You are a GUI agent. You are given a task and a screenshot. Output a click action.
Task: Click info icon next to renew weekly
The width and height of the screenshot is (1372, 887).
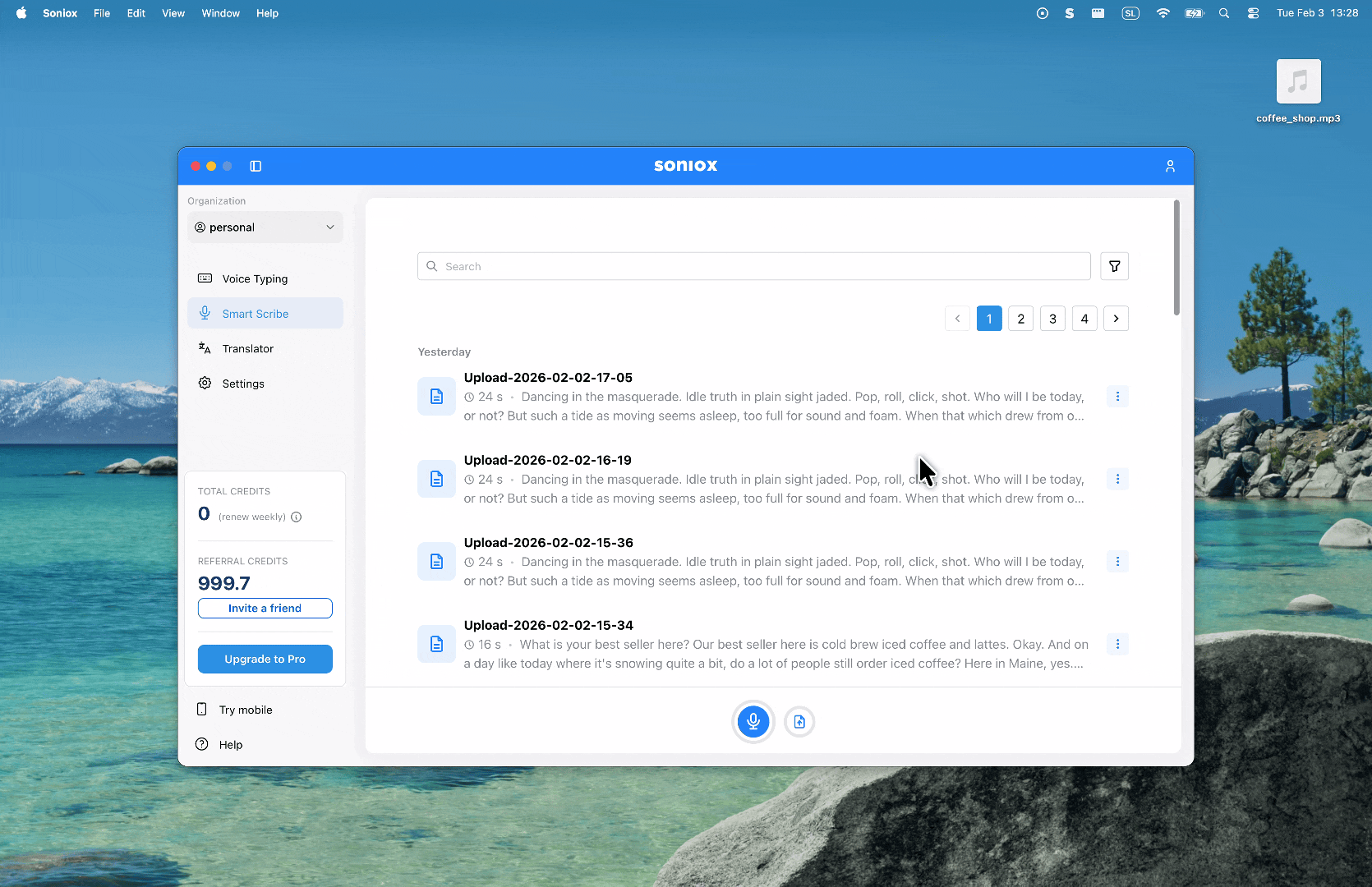point(297,517)
